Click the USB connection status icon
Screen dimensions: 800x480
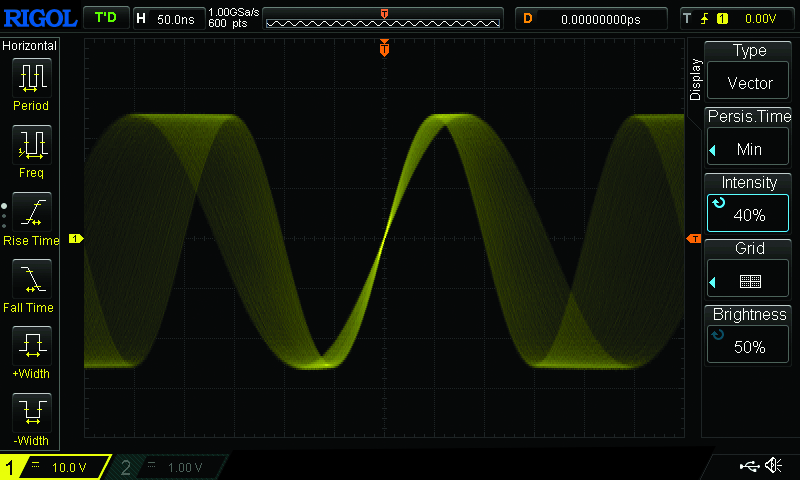click(748, 466)
